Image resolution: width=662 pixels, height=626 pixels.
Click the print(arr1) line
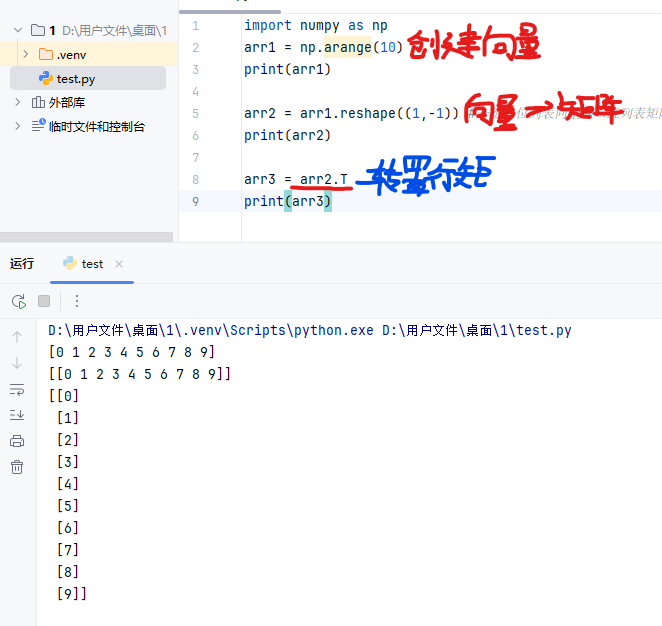(x=287, y=69)
